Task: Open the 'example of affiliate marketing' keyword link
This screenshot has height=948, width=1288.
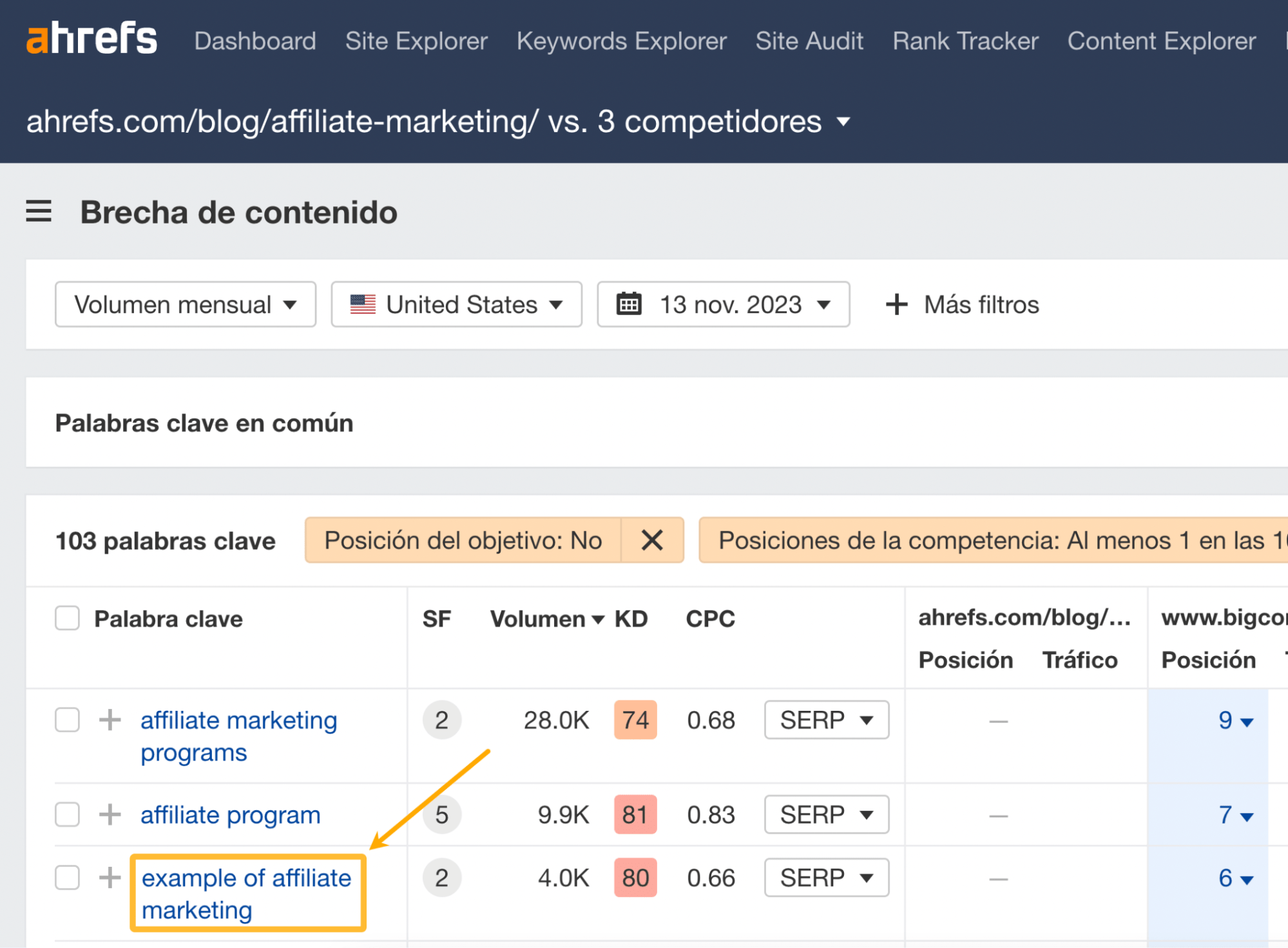Action: (246, 893)
